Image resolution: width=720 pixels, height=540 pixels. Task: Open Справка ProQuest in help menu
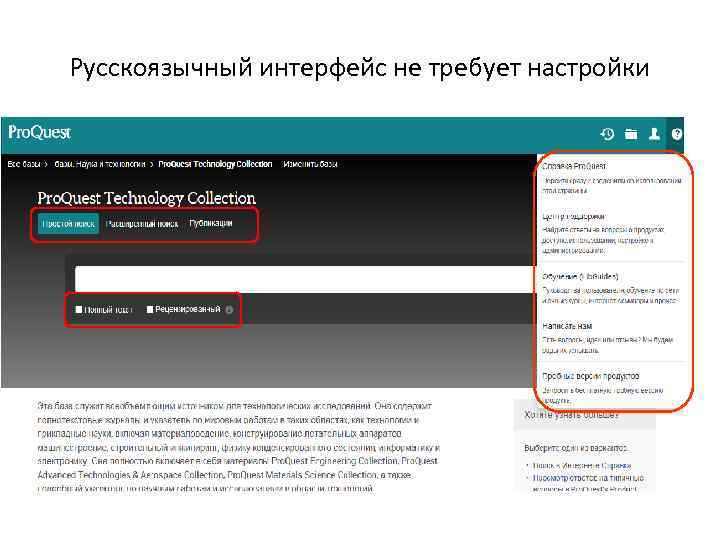coord(574,166)
